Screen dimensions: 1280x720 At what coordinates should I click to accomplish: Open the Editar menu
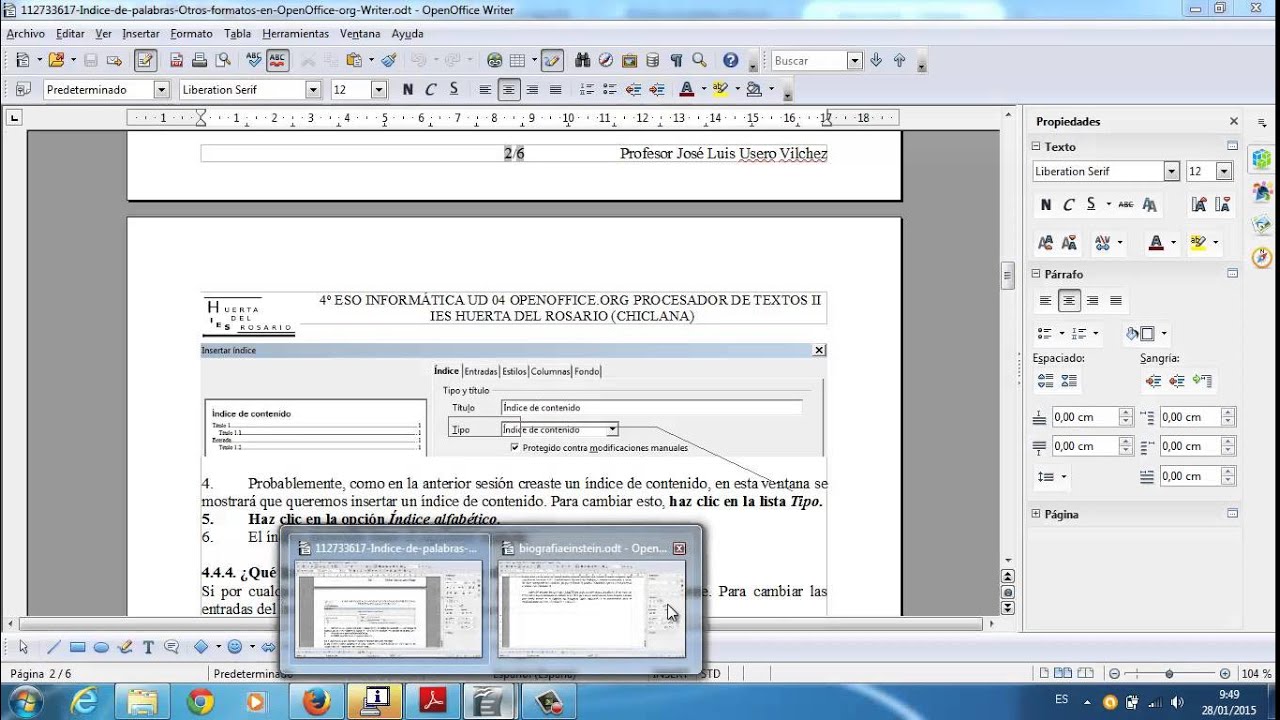(x=70, y=33)
